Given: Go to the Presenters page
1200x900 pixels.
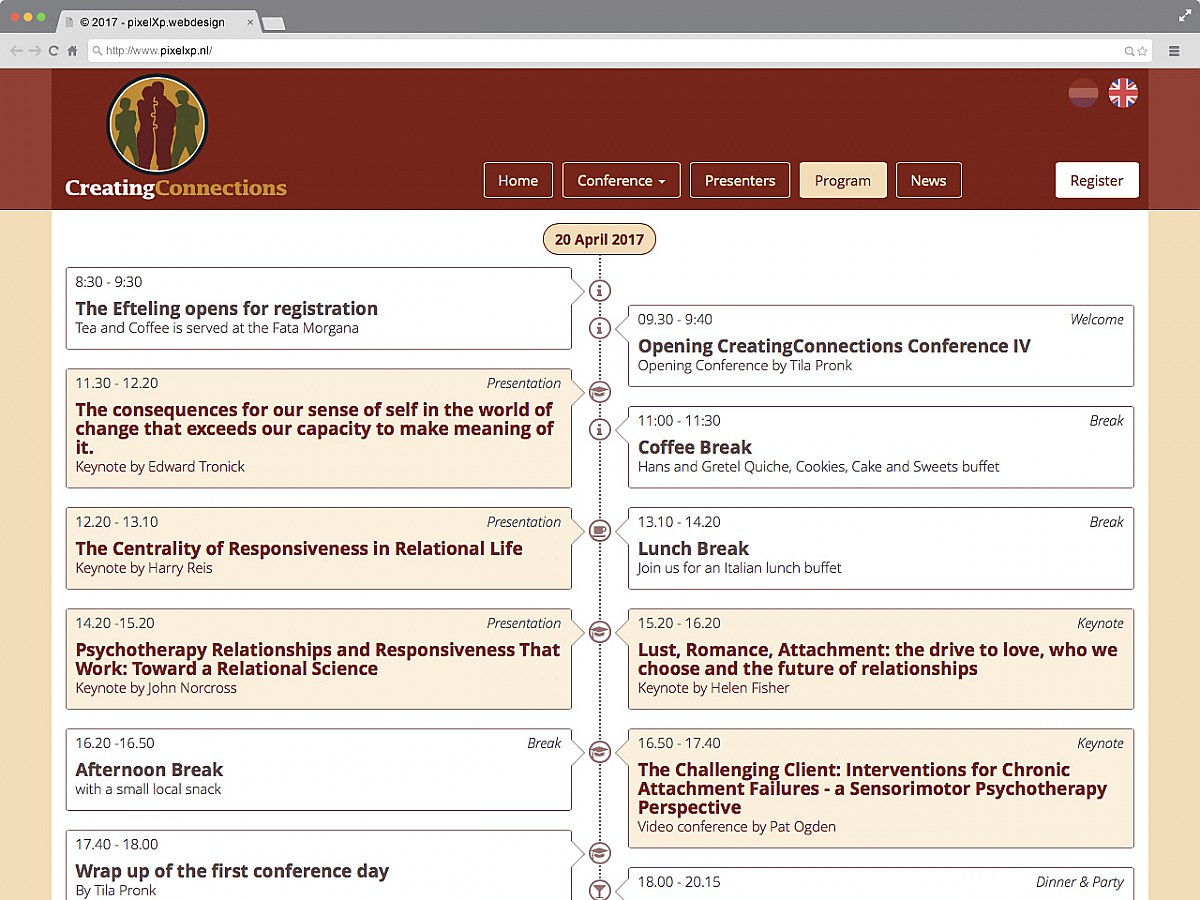Looking at the screenshot, I should 739,181.
